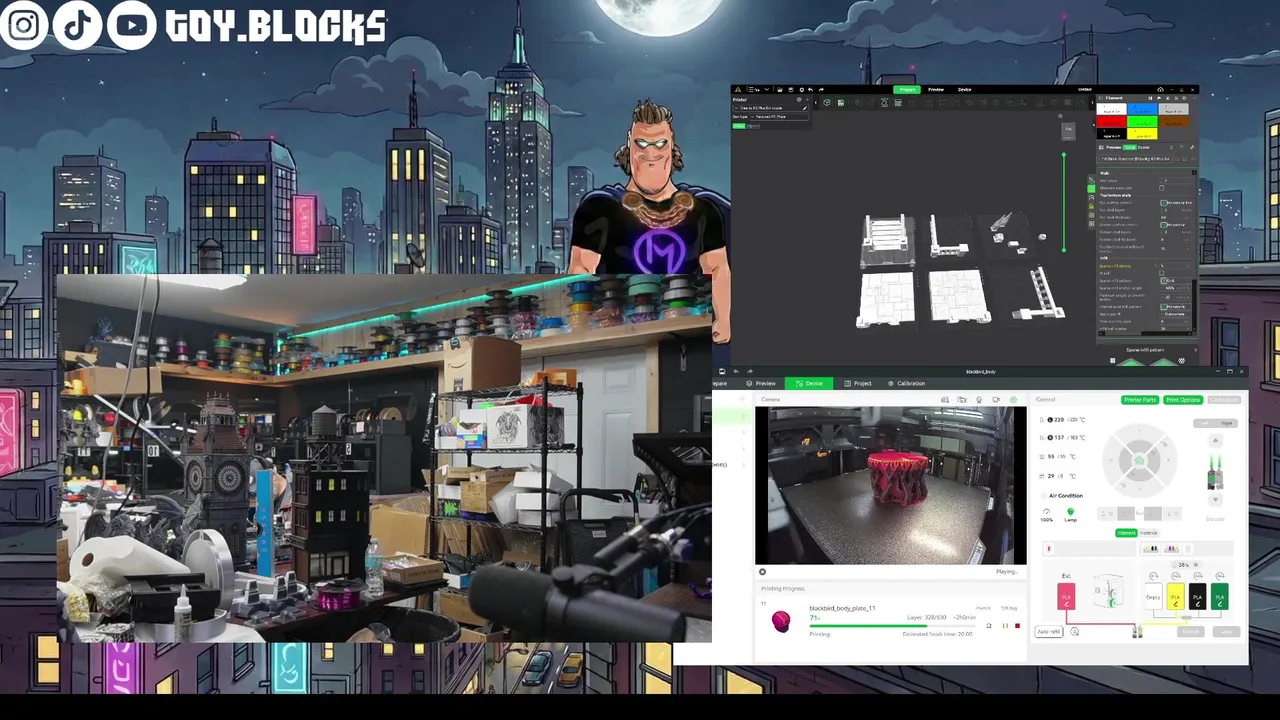Expand hamburger file menu arrow in slicer
The image size is (1280, 720).
pos(767,90)
